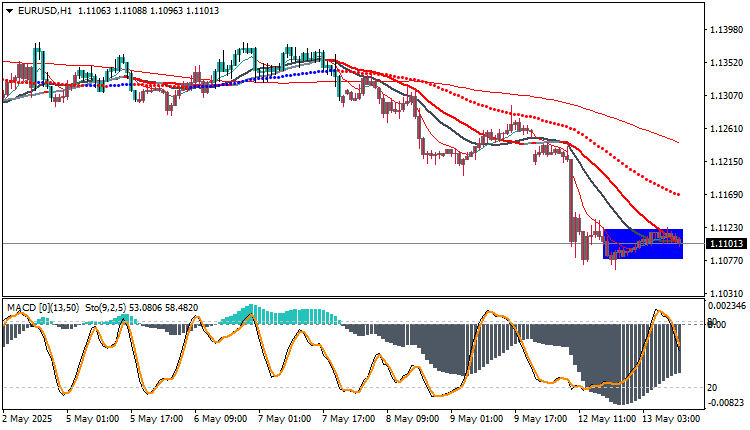Select the time label 2 May 2025
The width and height of the screenshot is (750, 430).
click(27, 419)
